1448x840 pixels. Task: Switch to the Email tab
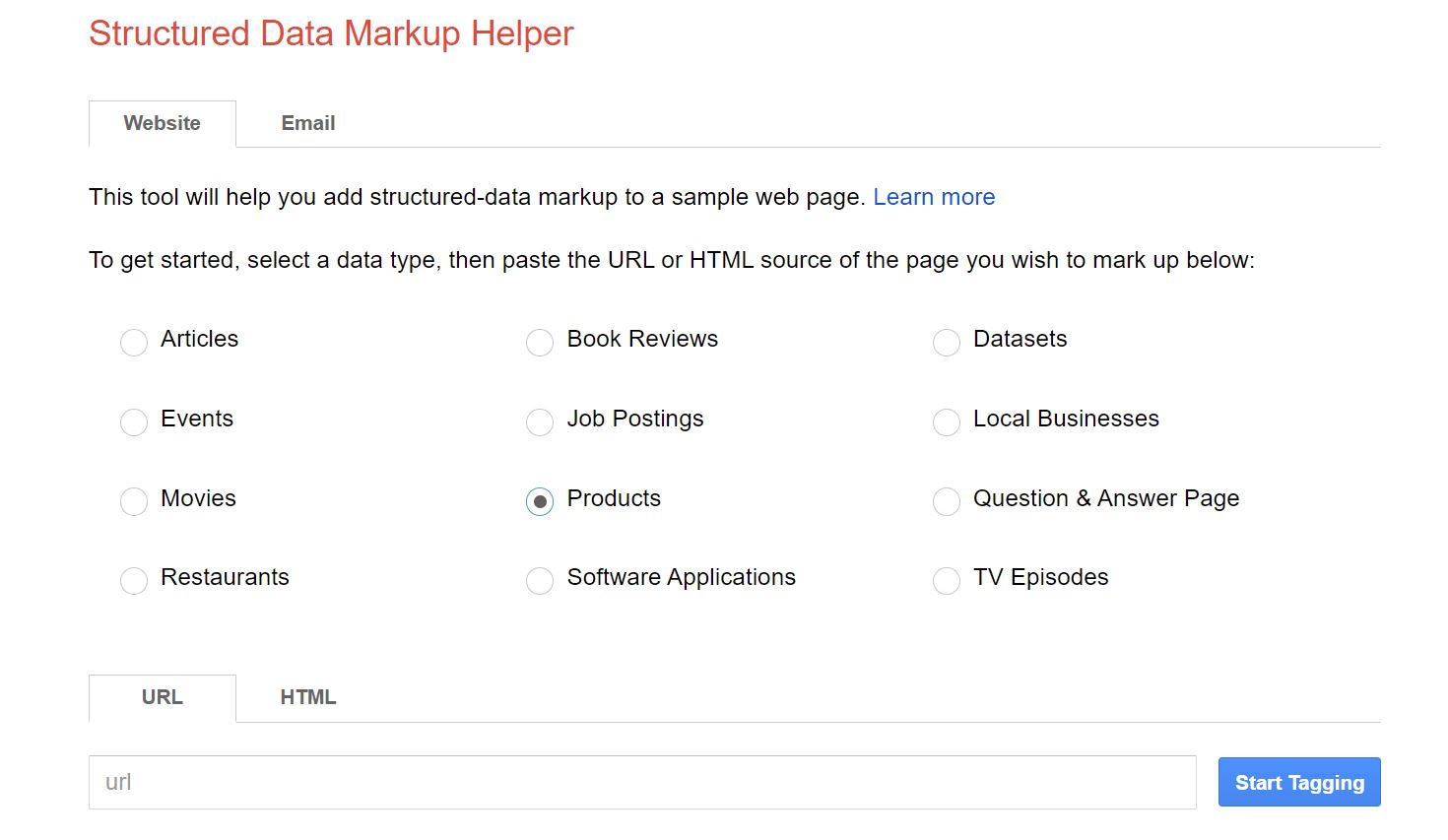307,123
